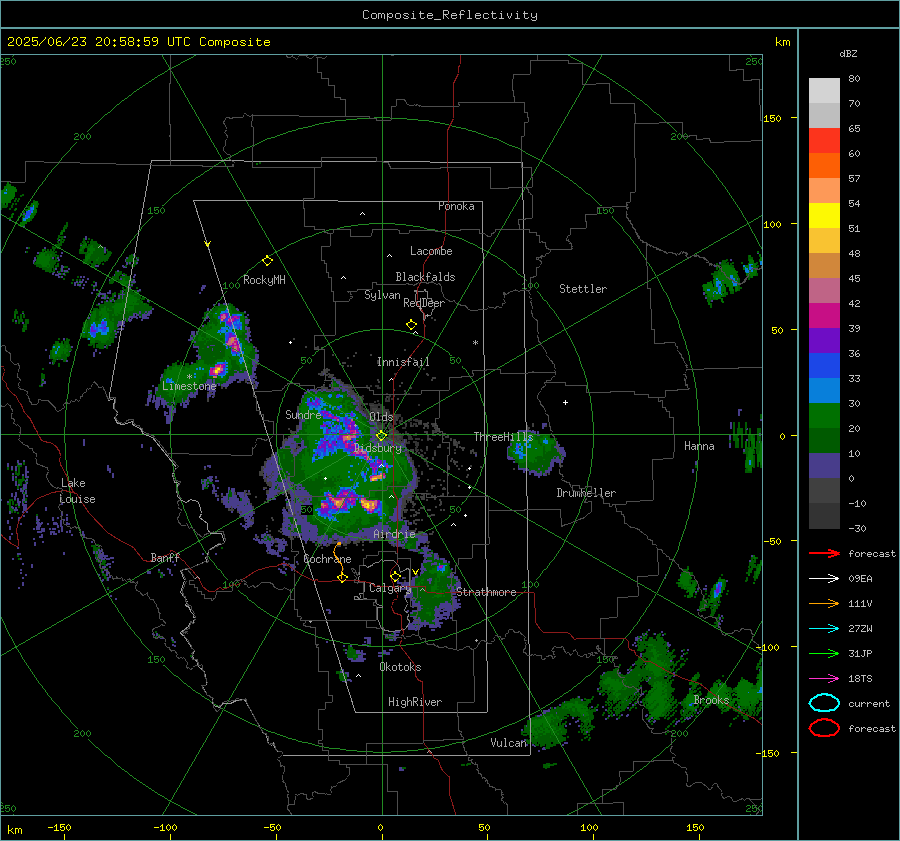Click the magenta 18TS arrow symbol
The width and height of the screenshot is (900, 841).
pyautogui.click(x=824, y=678)
